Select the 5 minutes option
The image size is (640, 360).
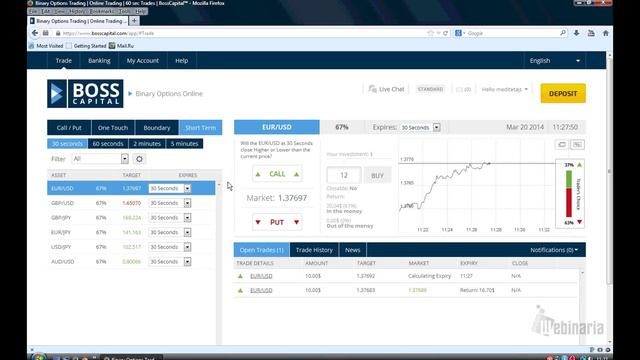184,144
